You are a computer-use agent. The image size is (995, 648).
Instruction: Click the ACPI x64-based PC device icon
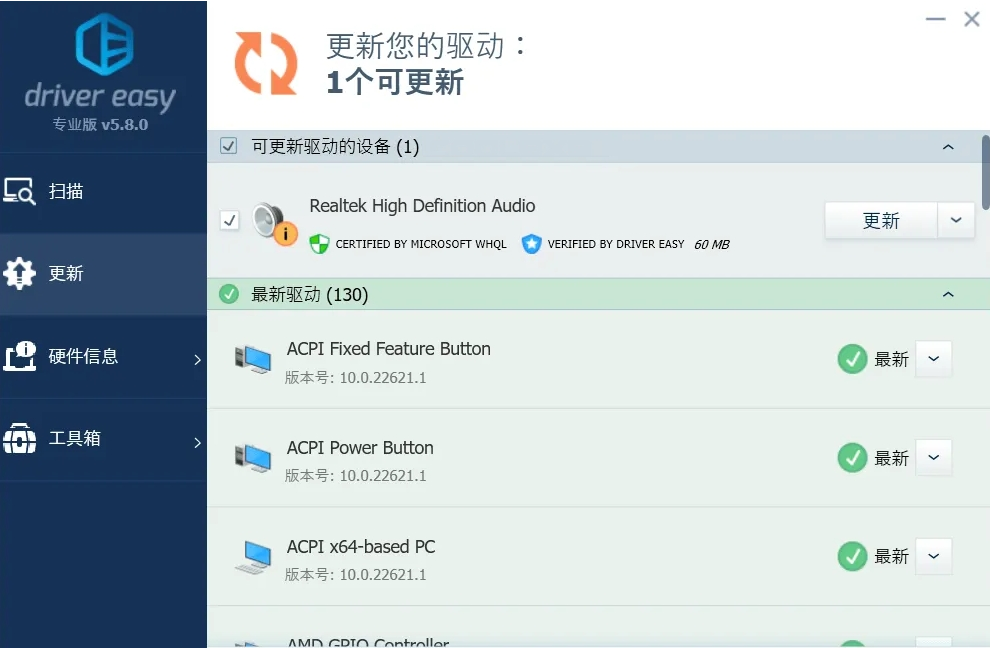pyautogui.click(x=253, y=557)
